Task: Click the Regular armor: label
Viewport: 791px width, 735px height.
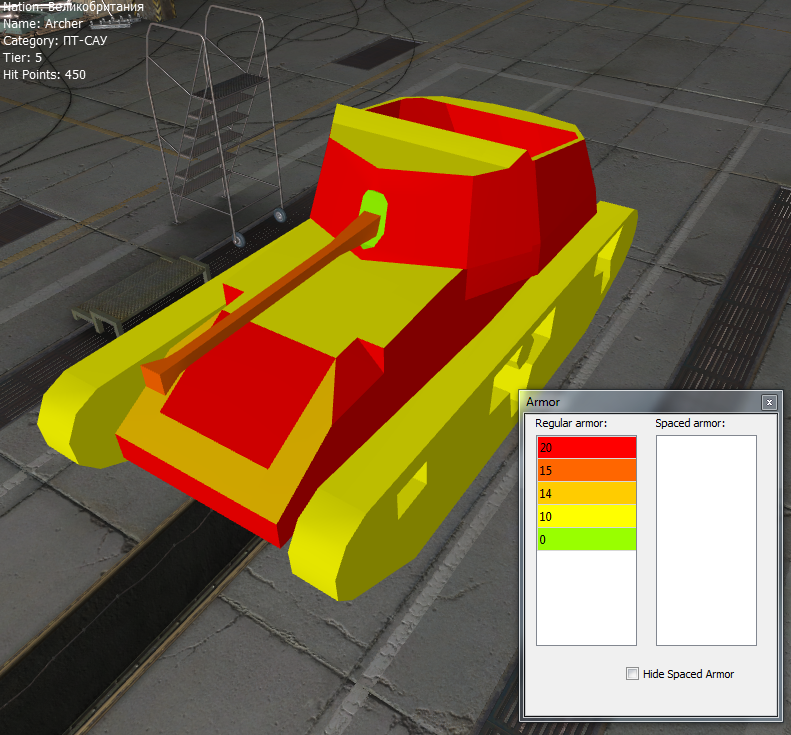Action: (572, 424)
